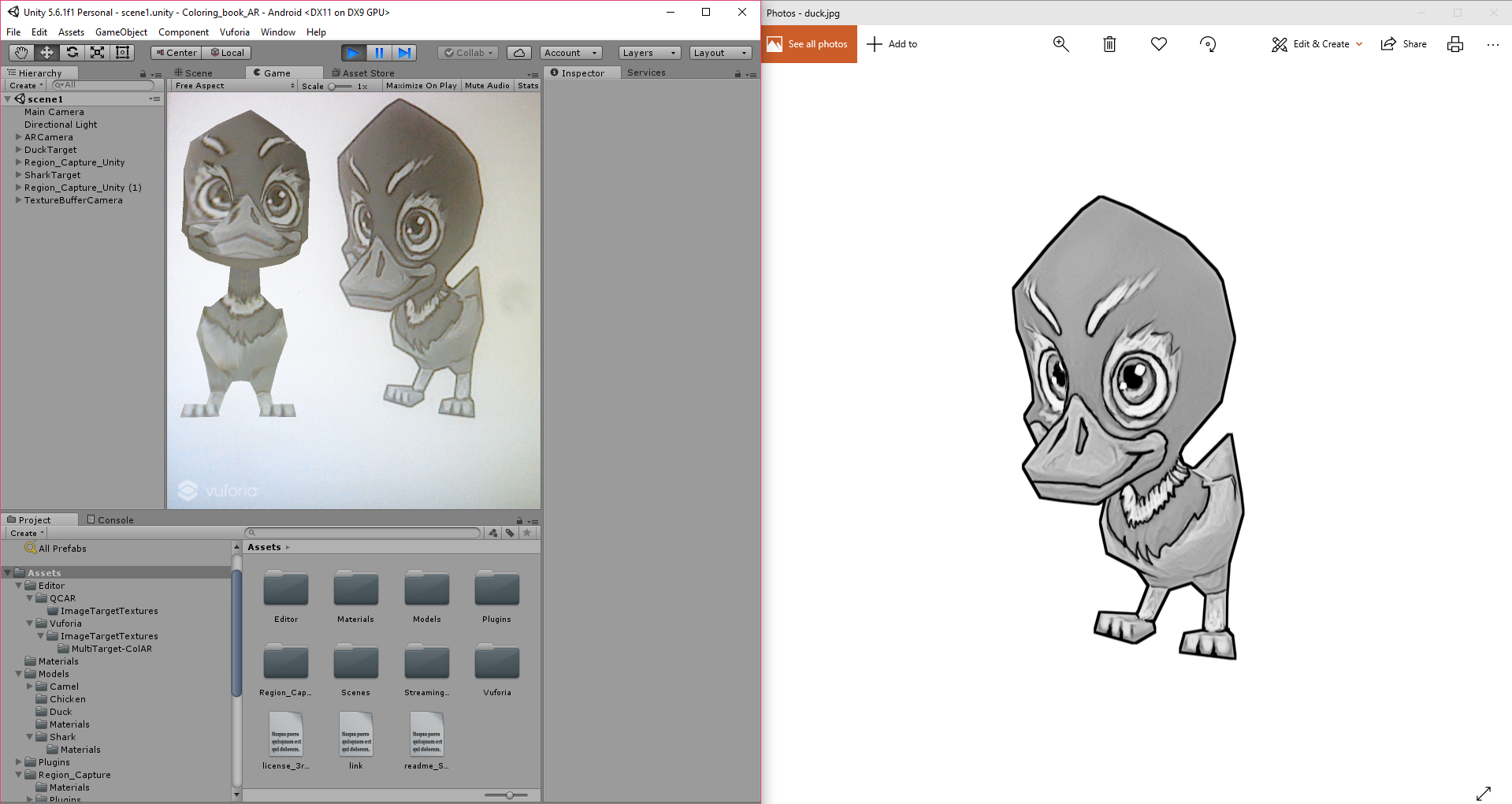The height and width of the screenshot is (804, 1512).
Task: Toggle Stats in Game view
Action: click(x=528, y=86)
